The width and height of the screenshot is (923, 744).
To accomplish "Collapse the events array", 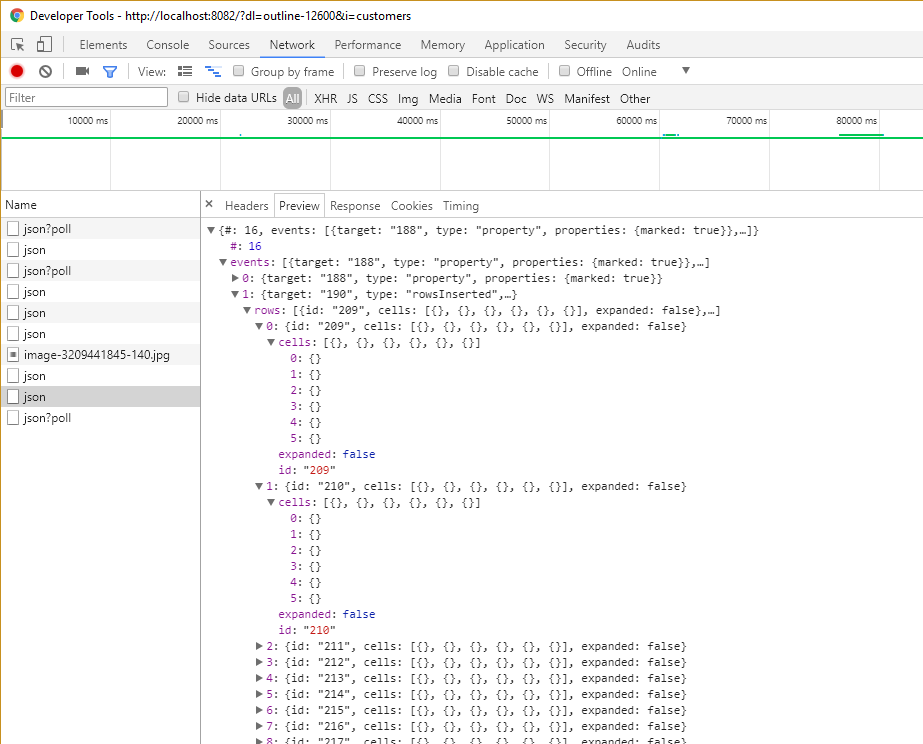I will pyautogui.click(x=223, y=262).
